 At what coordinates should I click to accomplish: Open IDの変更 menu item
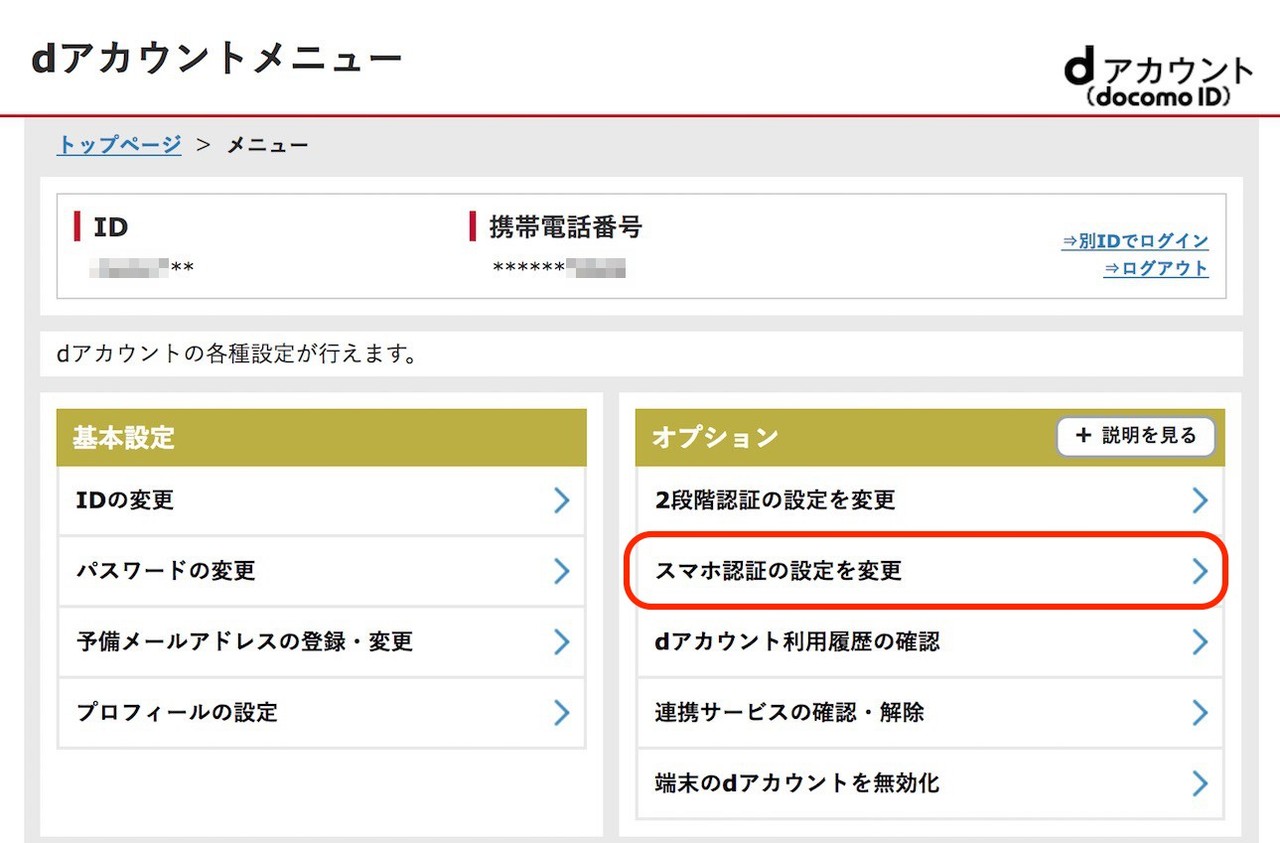[321, 501]
